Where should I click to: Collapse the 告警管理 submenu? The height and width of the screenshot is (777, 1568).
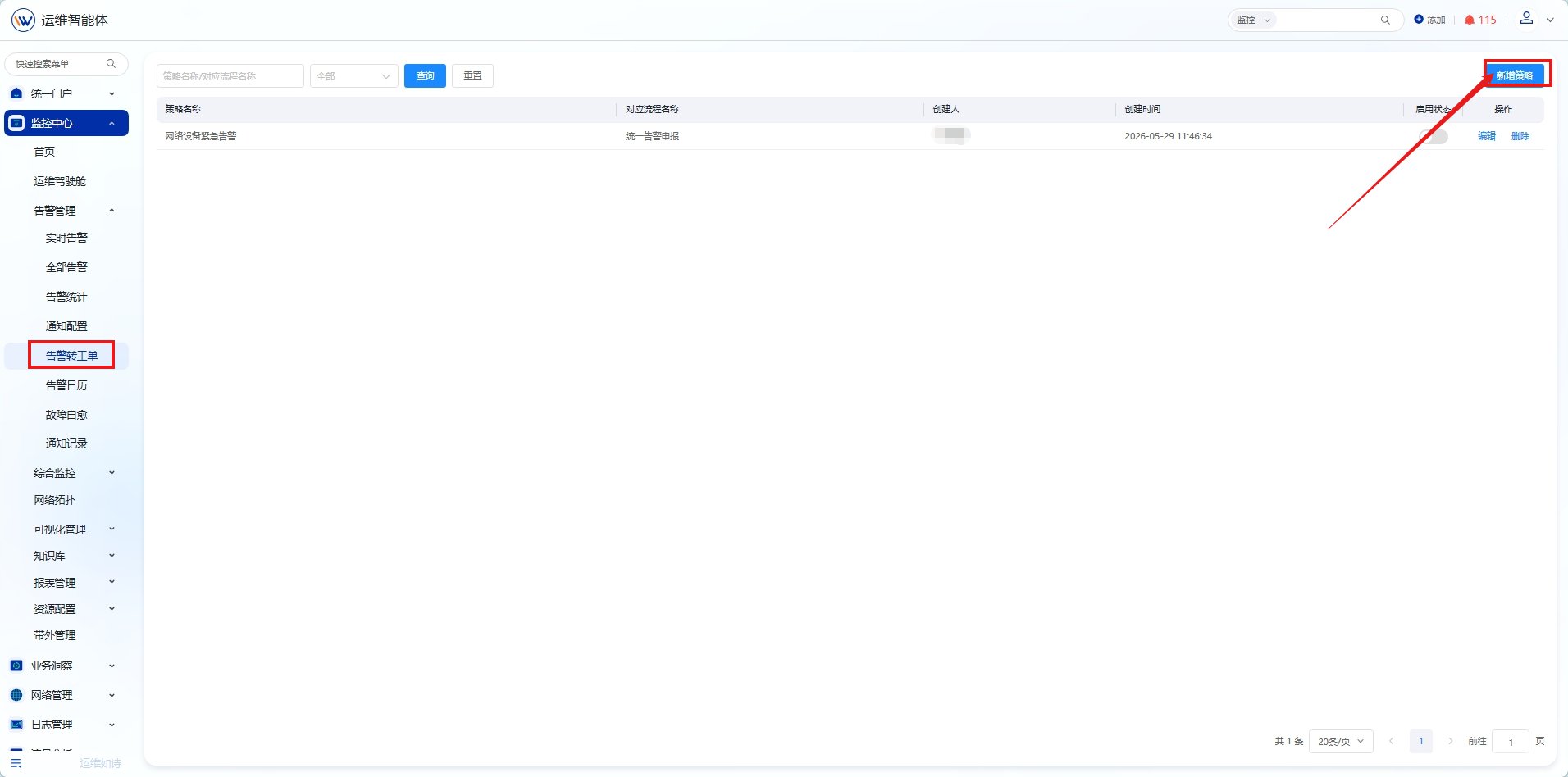pos(112,211)
